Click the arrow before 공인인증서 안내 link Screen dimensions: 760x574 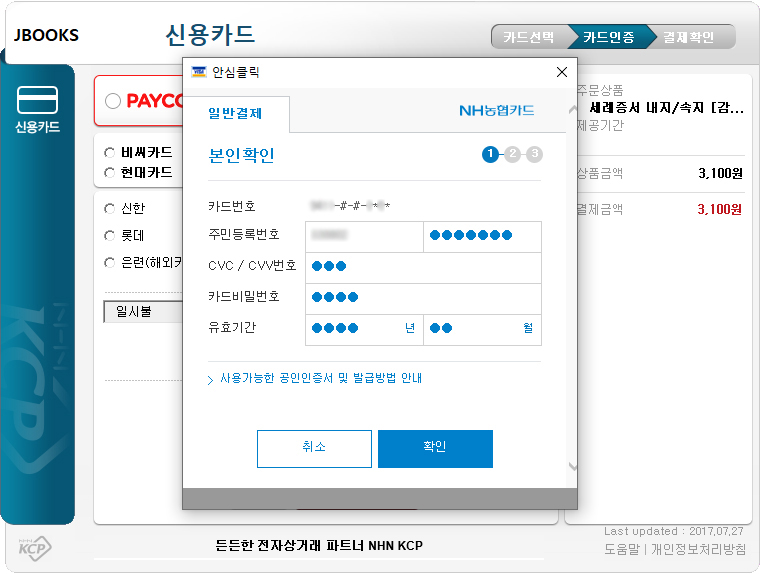point(210,380)
